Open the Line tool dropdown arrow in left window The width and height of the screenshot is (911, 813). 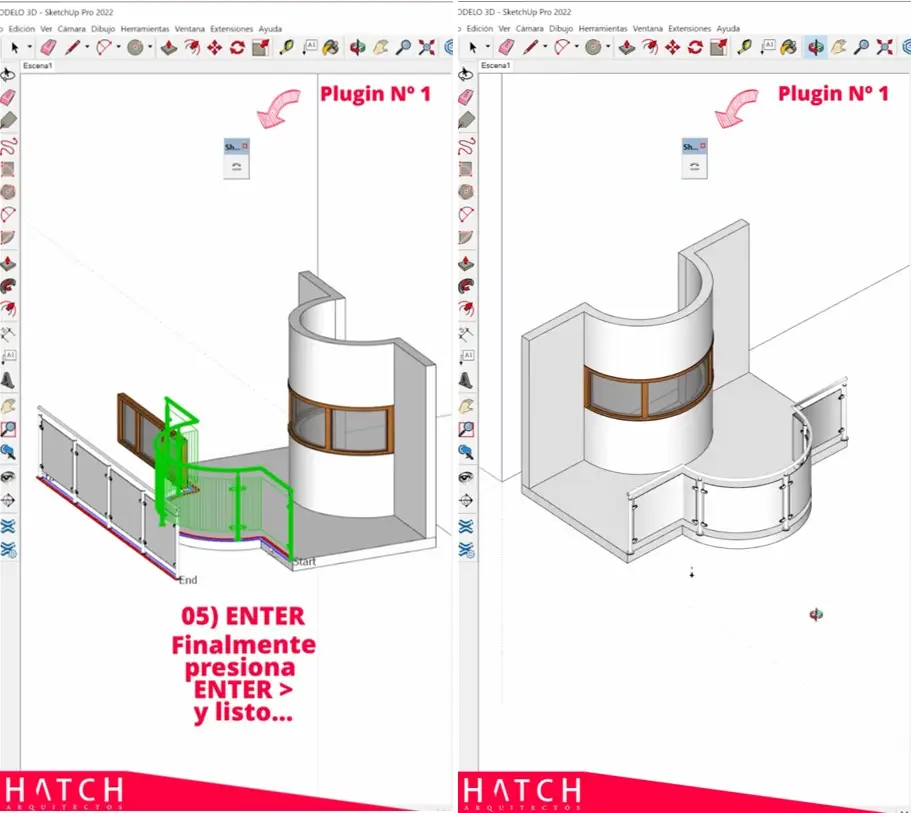point(87,47)
